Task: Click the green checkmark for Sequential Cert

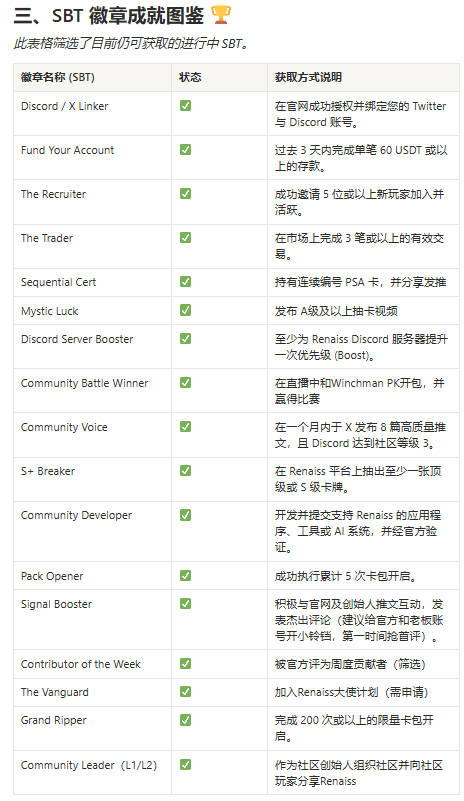Action: 185,281
